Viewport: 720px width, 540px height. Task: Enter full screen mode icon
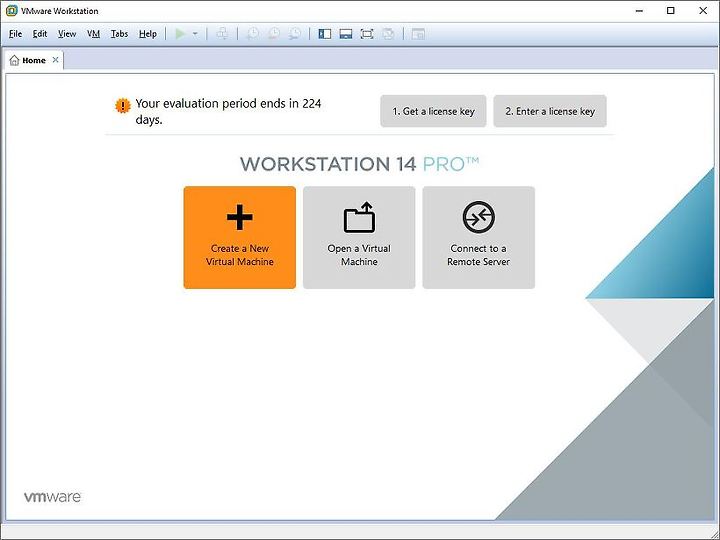point(367,34)
